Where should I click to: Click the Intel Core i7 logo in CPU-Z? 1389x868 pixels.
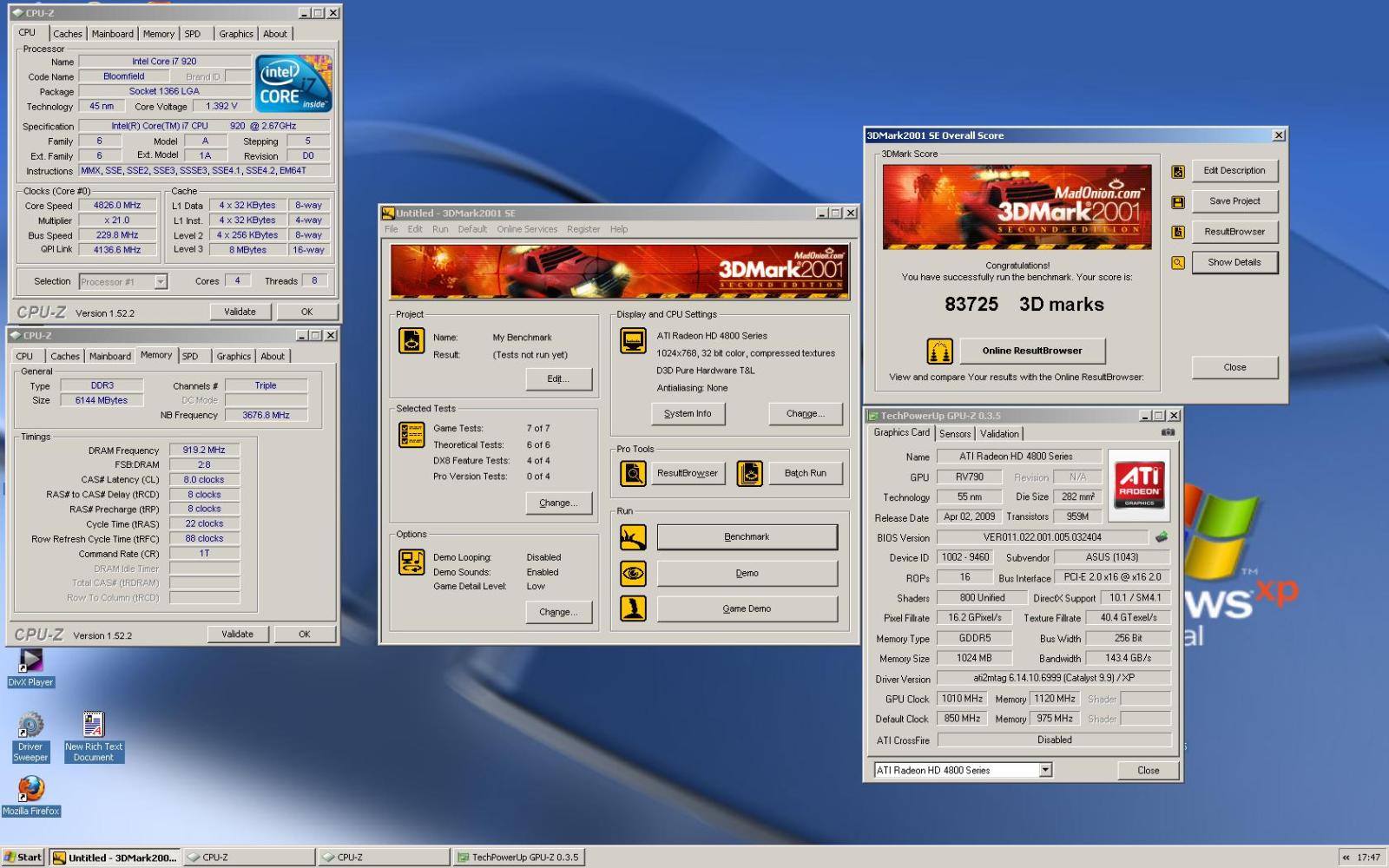point(293,83)
